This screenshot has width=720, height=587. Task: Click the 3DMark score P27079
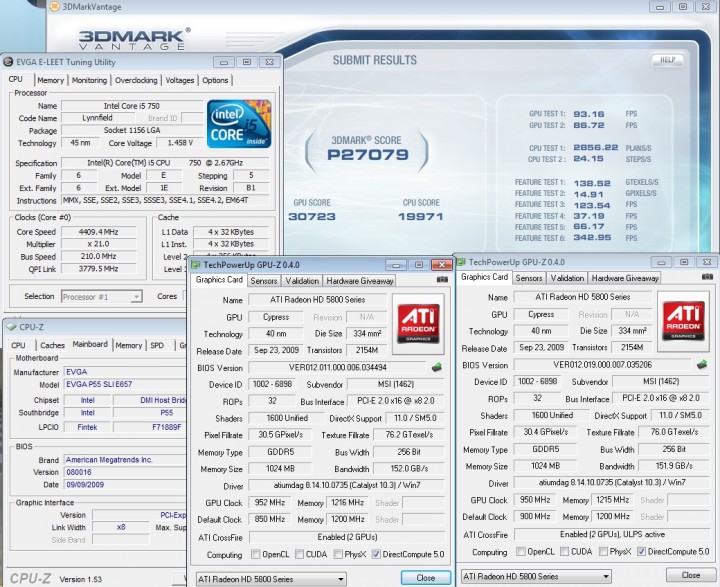[x=368, y=155]
